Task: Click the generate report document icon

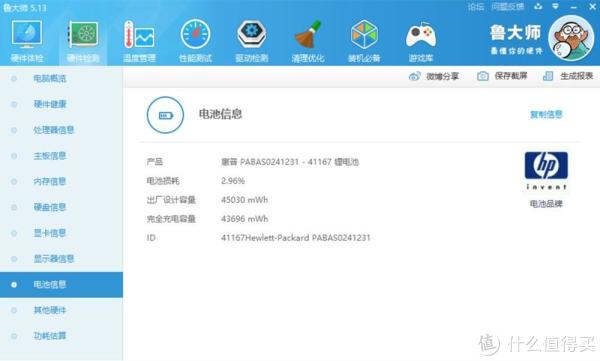Action: coord(548,76)
